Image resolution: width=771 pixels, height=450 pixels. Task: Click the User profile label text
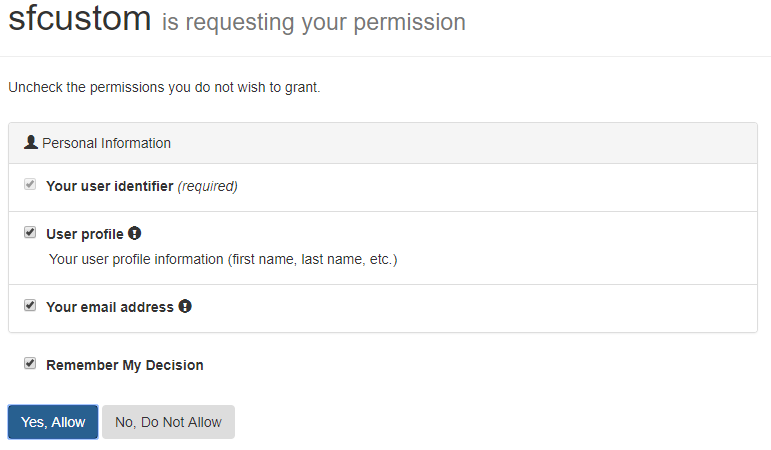point(85,234)
